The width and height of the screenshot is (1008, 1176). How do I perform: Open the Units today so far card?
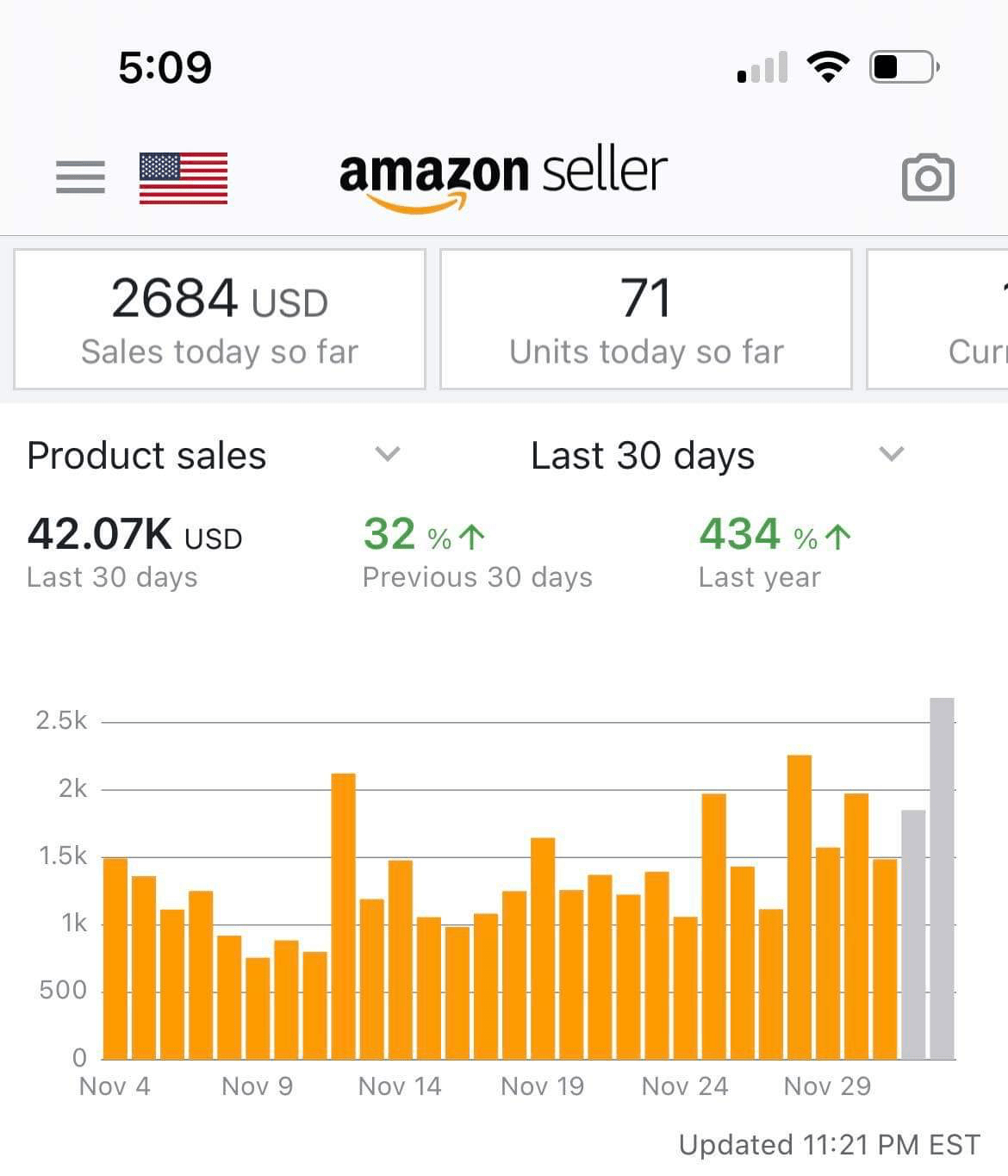point(645,319)
